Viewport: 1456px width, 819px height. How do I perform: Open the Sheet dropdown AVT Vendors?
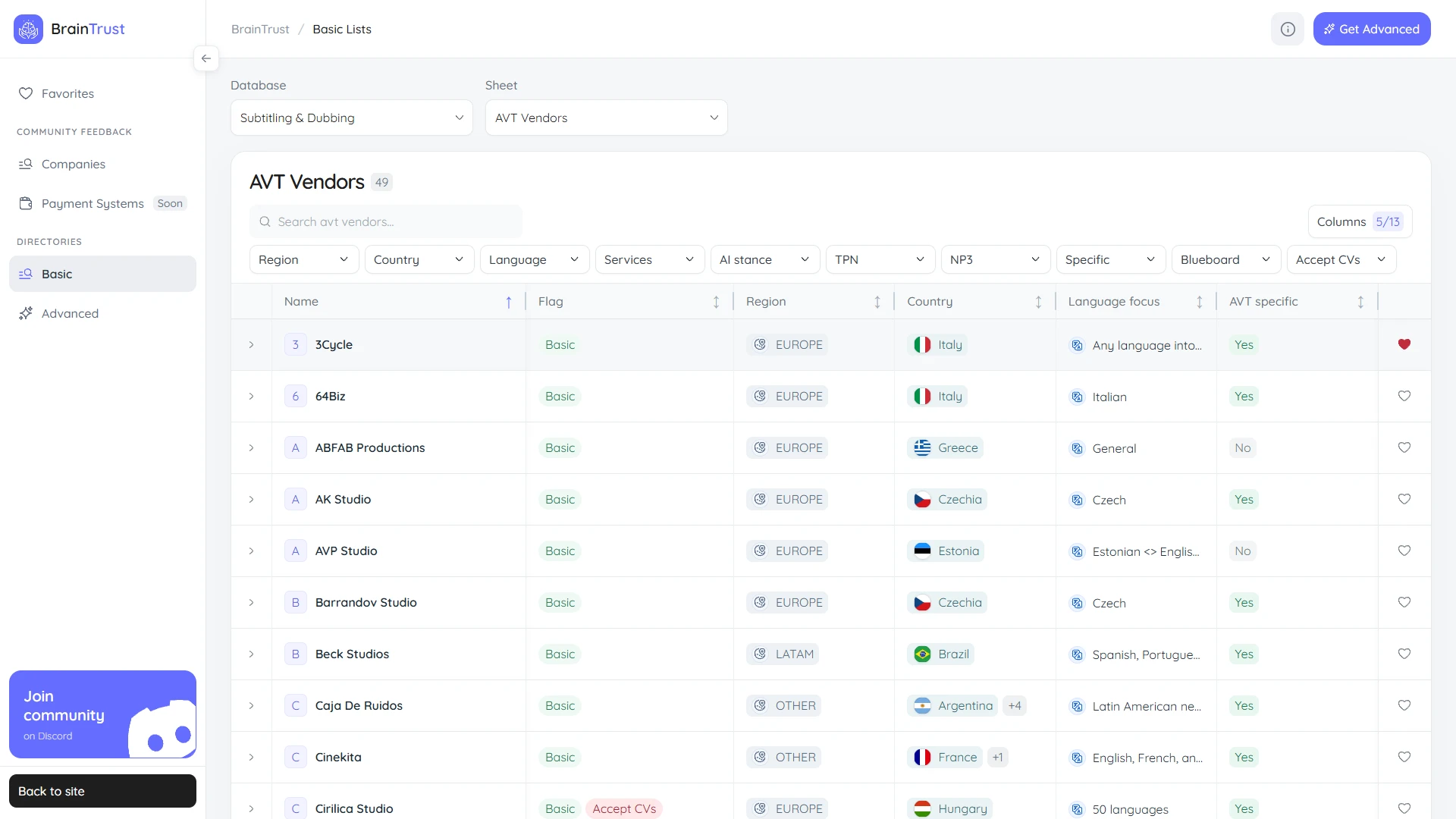tap(607, 118)
